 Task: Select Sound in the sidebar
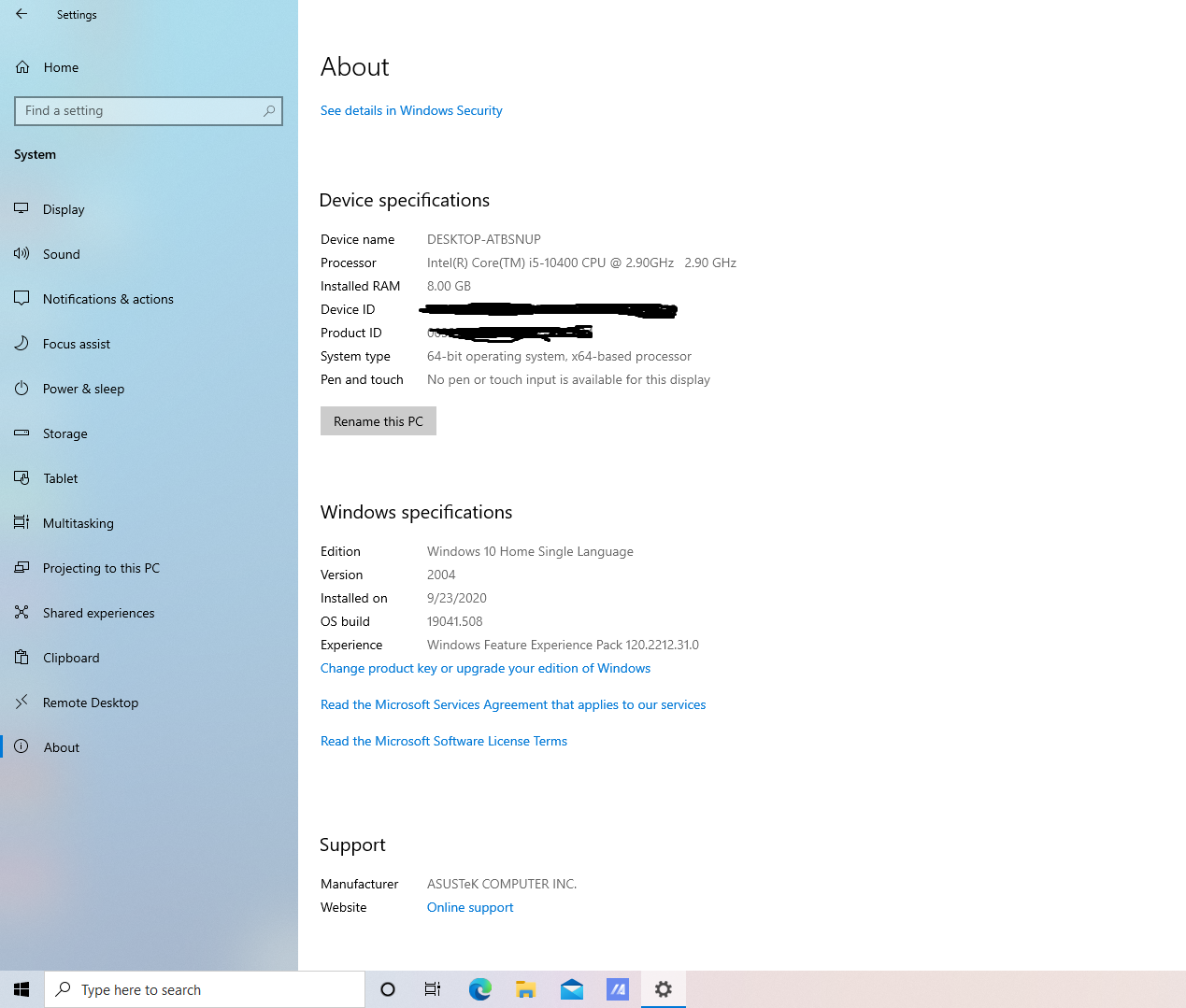click(62, 254)
